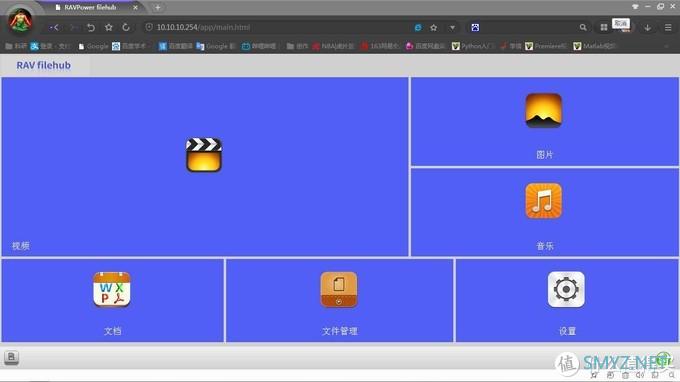This screenshot has width=680, height=382.
Task: Go forward in browser history
Action: coord(73,27)
